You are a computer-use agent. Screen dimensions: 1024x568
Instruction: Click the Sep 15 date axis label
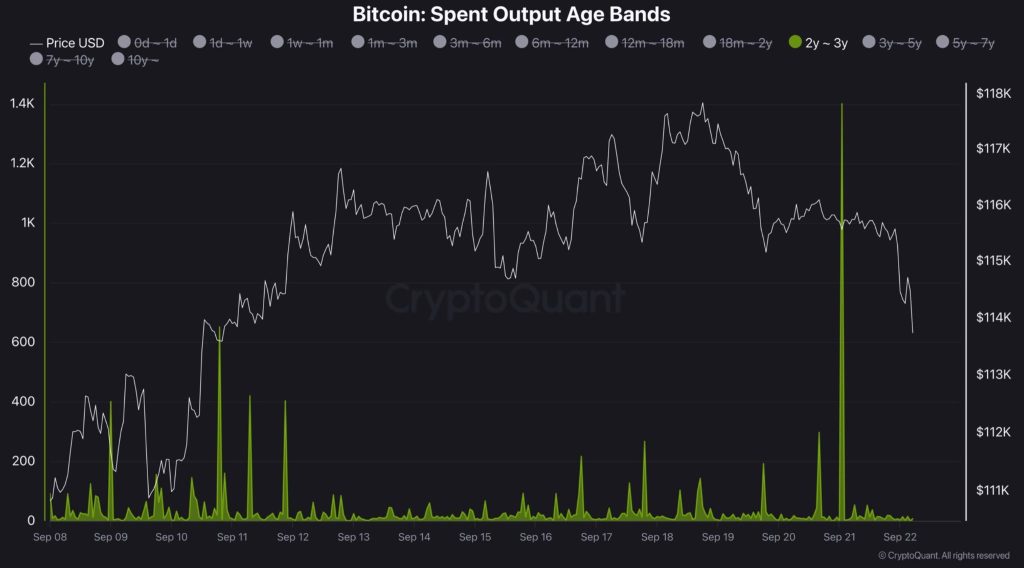(475, 537)
